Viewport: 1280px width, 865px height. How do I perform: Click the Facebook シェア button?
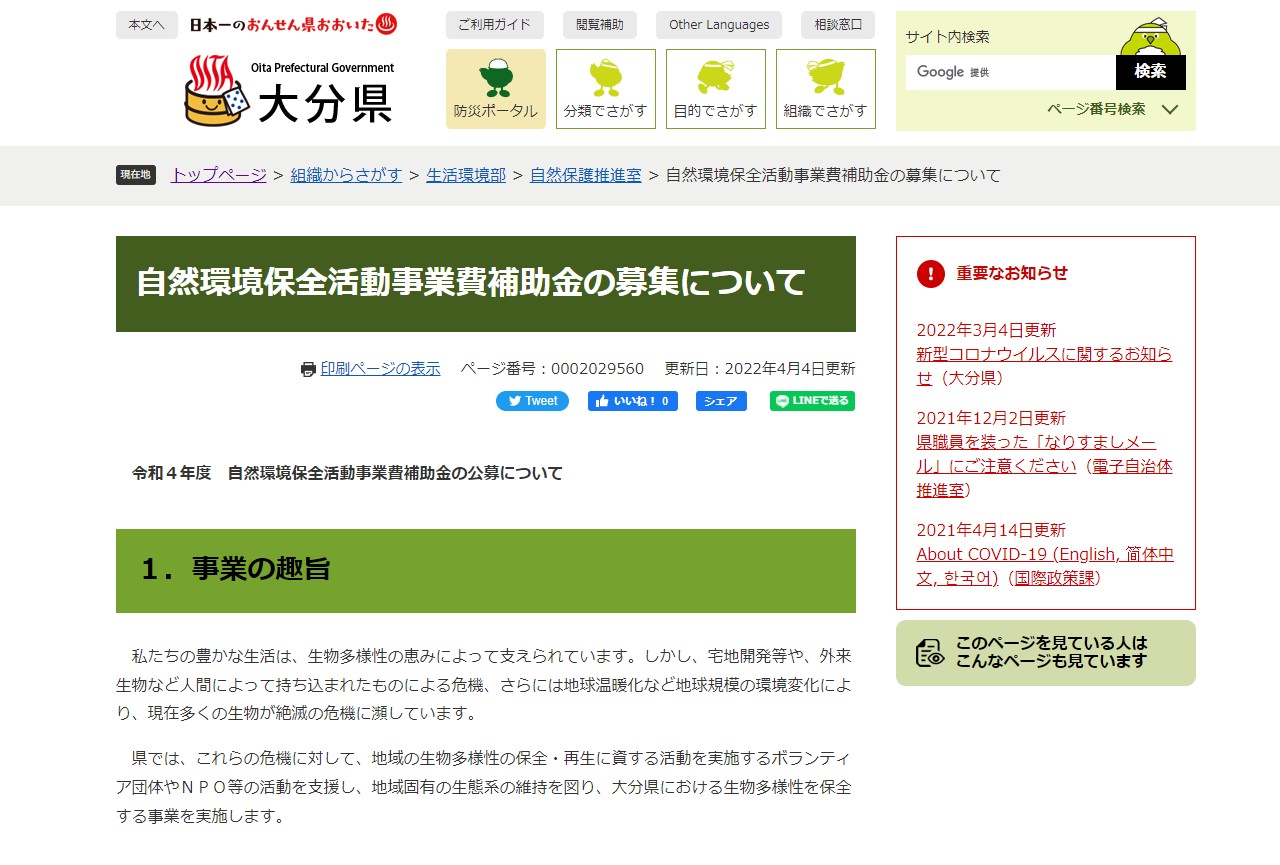point(721,401)
